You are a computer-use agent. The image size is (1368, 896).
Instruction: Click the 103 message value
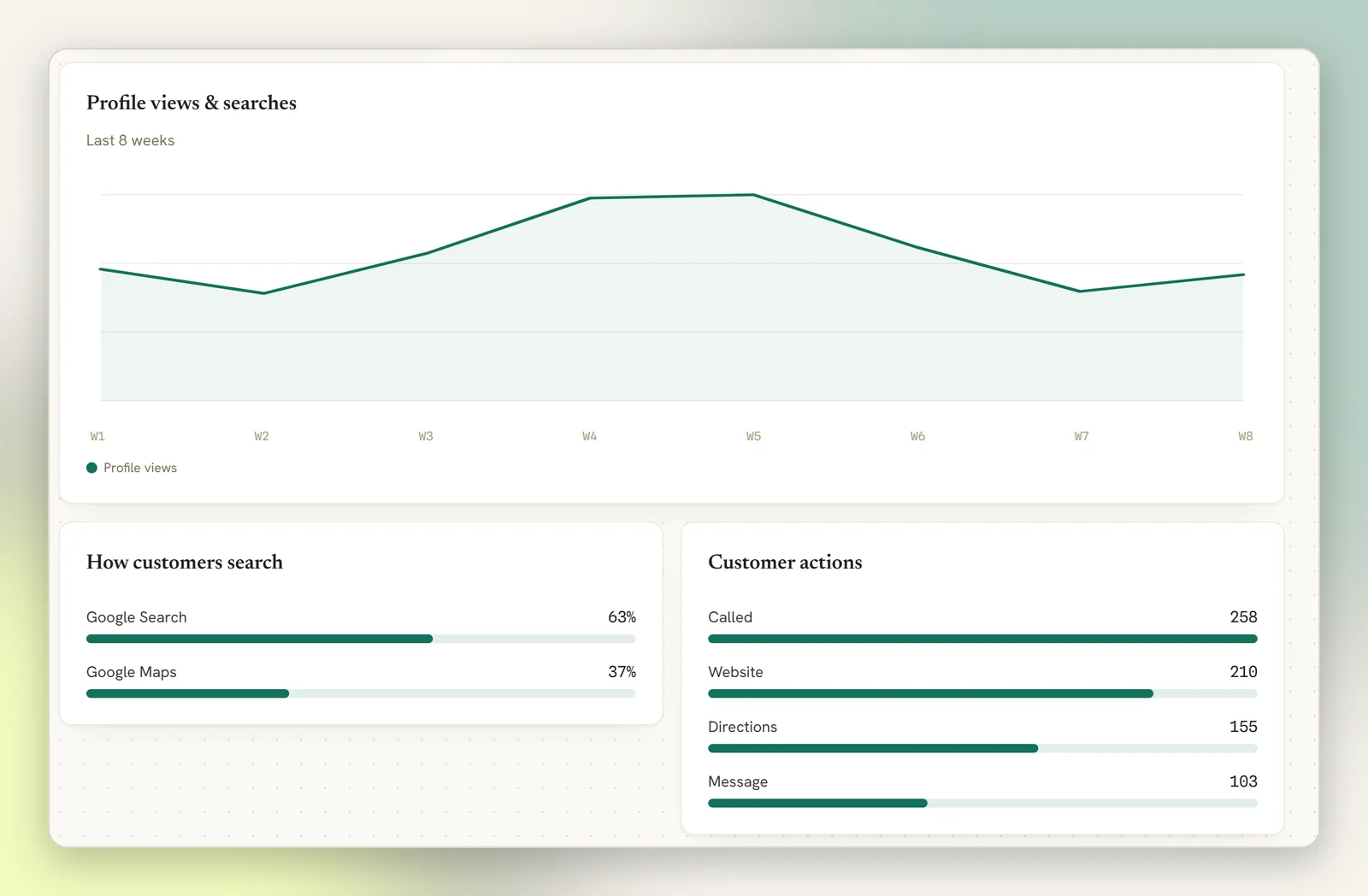1243,781
